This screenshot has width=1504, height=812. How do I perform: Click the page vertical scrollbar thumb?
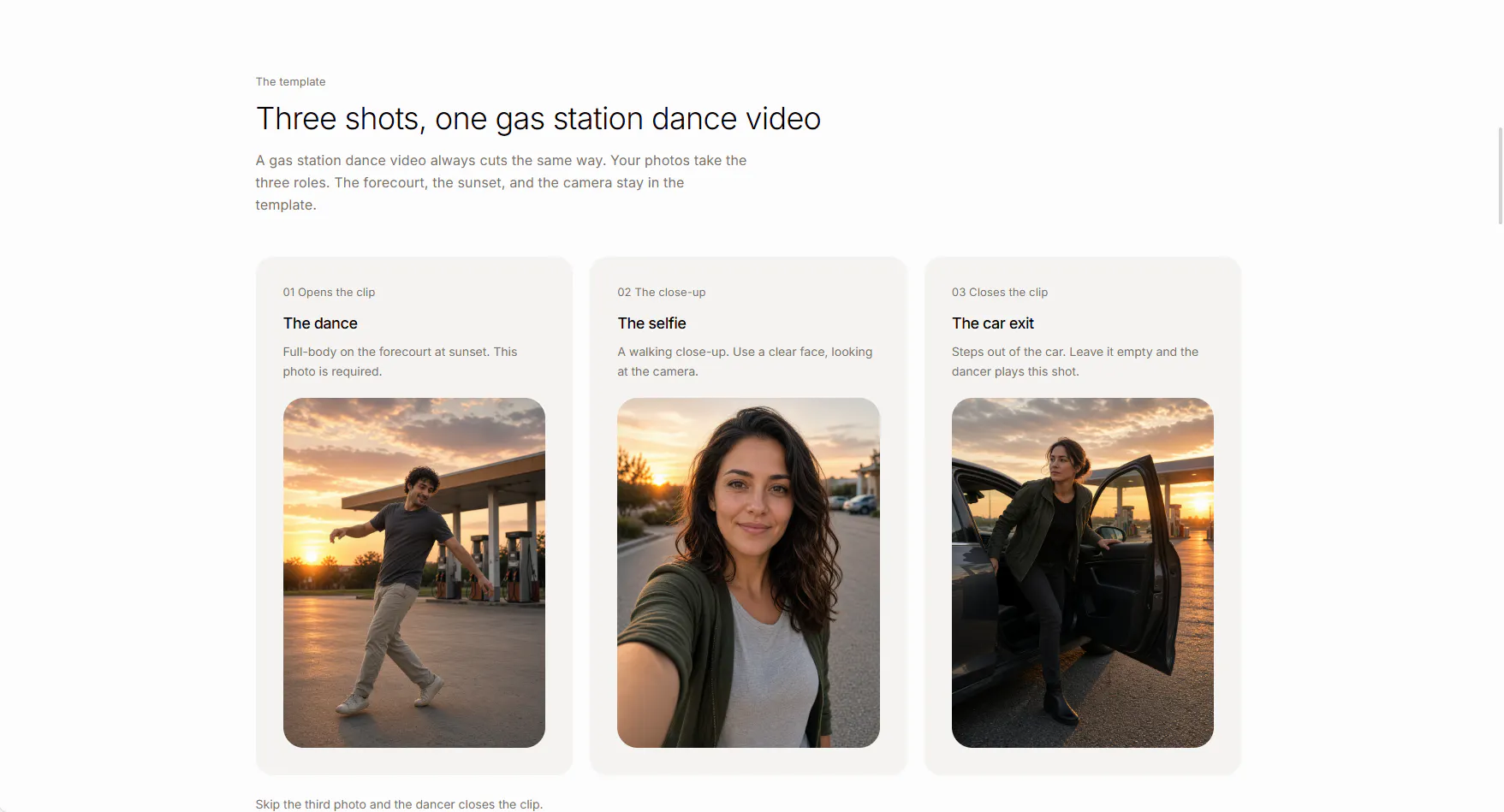click(x=1500, y=175)
